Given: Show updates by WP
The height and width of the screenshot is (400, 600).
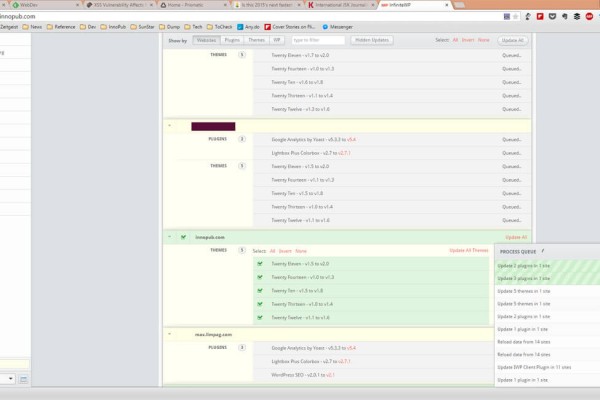Looking at the screenshot, I should pyautogui.click(x=277, y=40).
